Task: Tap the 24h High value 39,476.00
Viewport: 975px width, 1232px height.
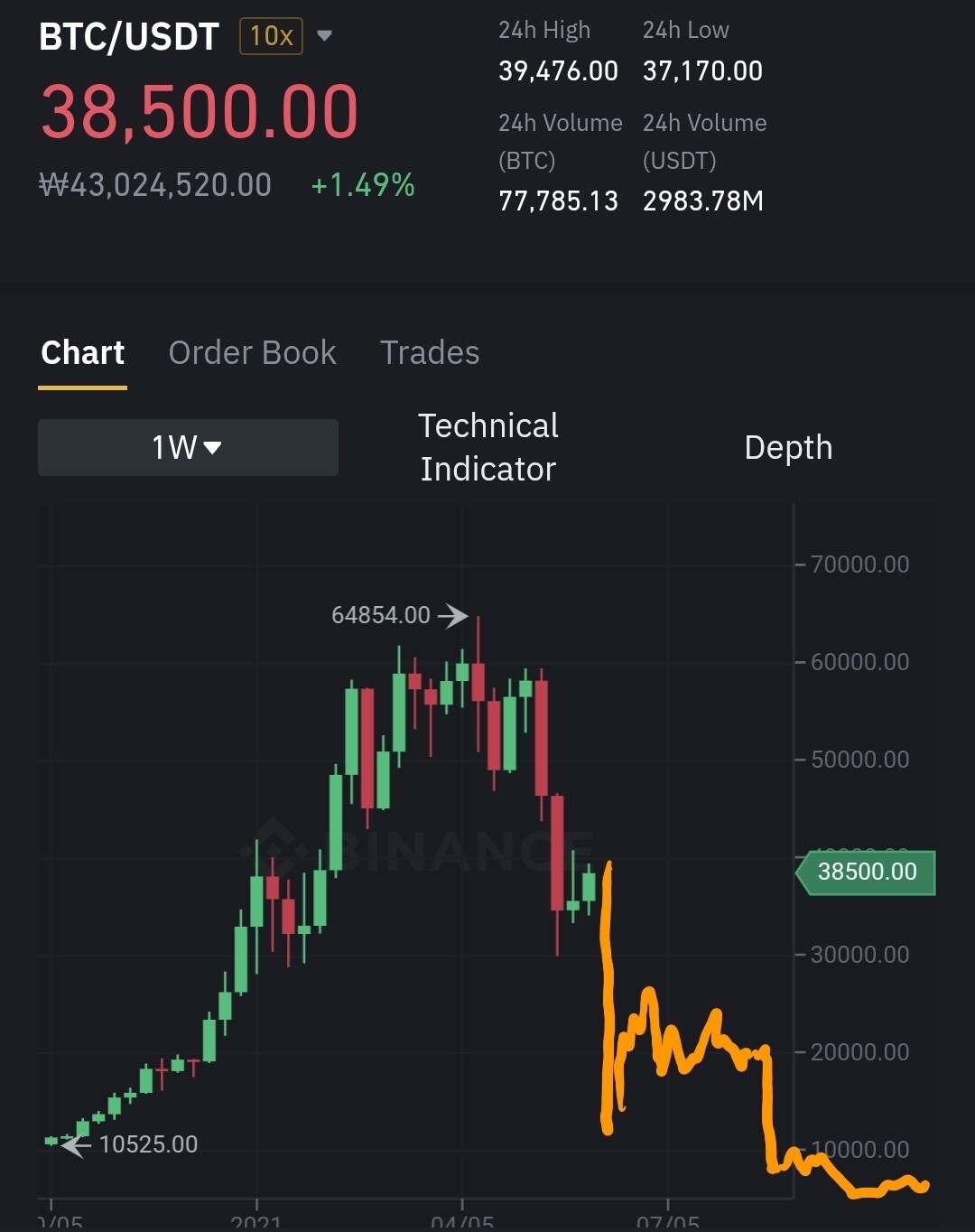Action: [x=558, y=70]
